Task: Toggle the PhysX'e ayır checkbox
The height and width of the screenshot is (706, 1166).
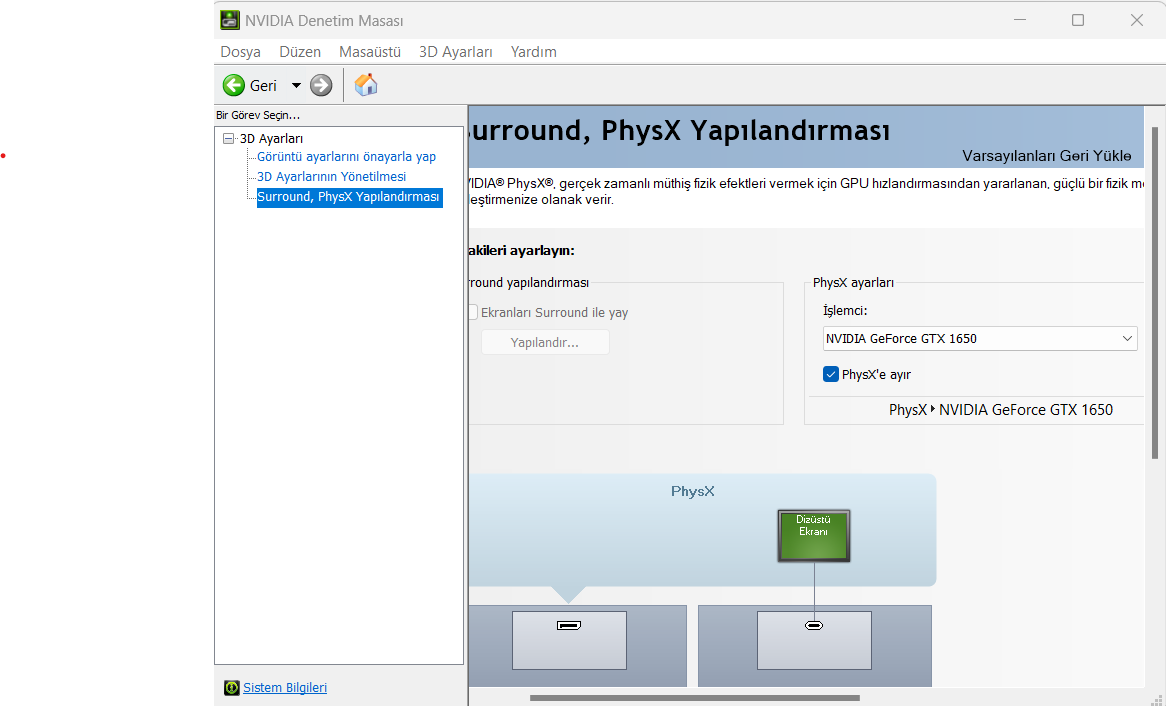Action: pos(831,374)
